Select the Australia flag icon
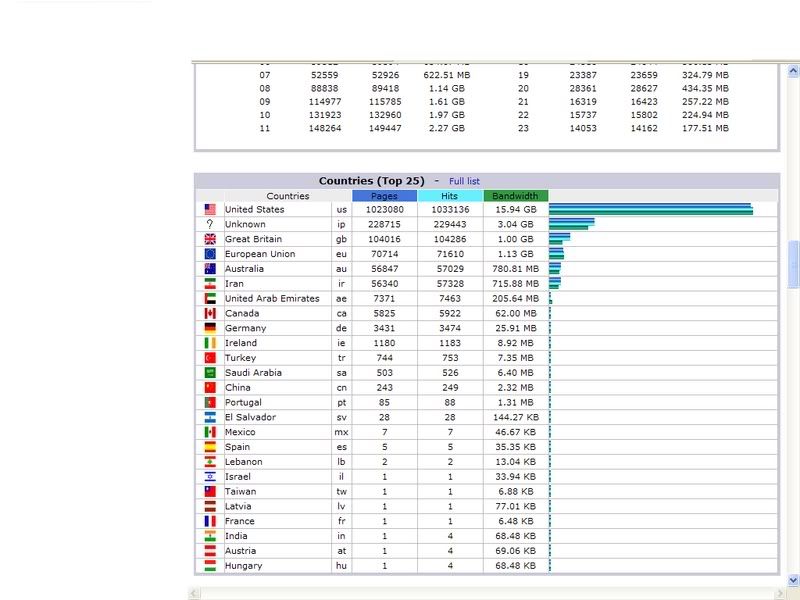Viewport: 800px width, 600px height. 210,269
